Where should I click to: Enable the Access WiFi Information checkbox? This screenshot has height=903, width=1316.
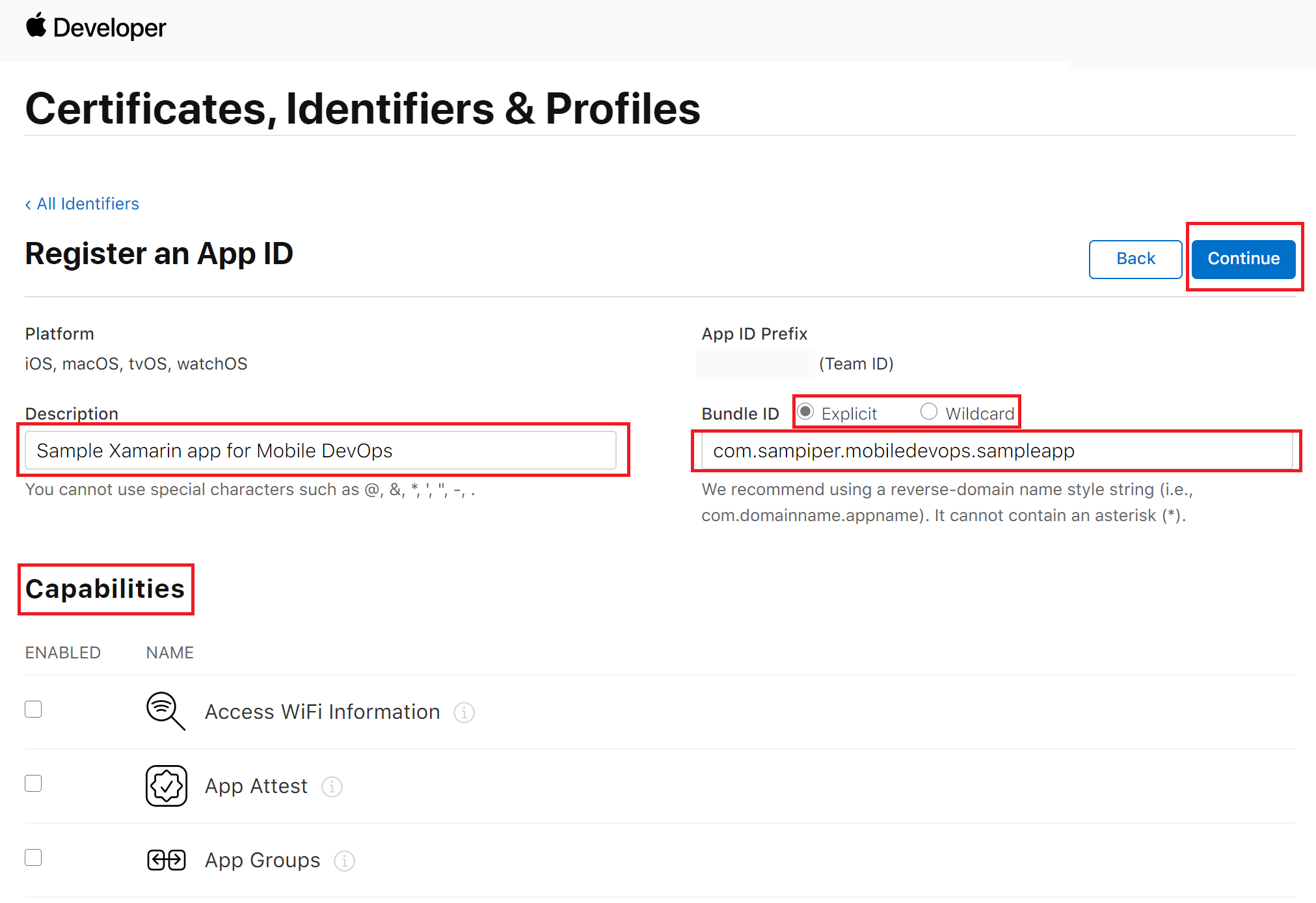33,709
